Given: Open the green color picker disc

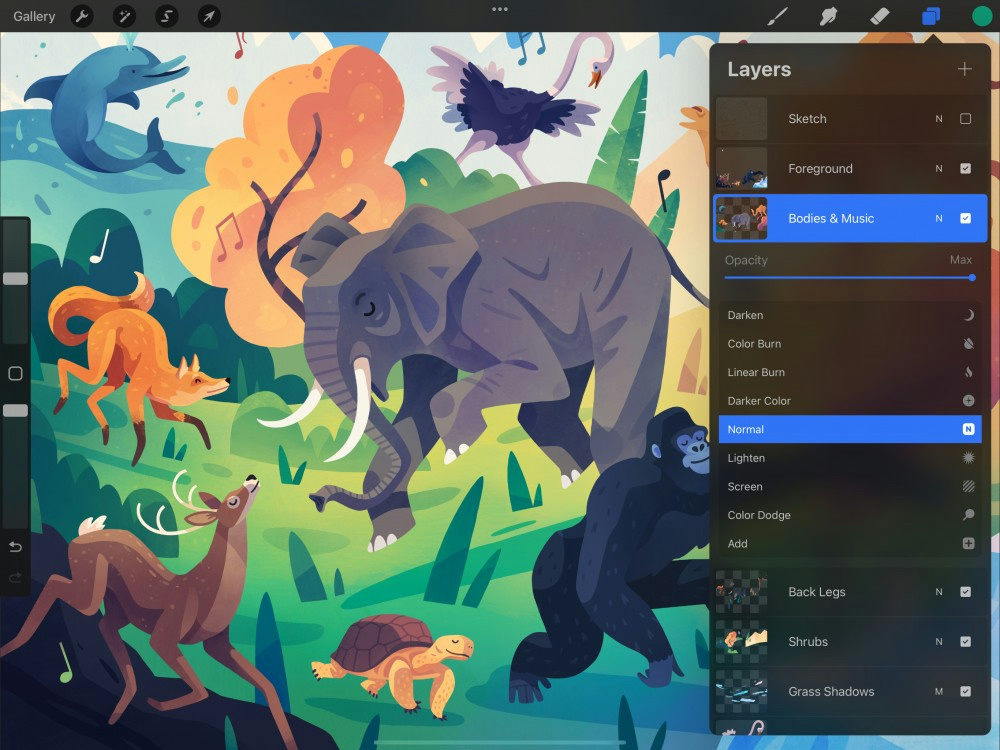Looking at the screenshot, I should [982, 16].
